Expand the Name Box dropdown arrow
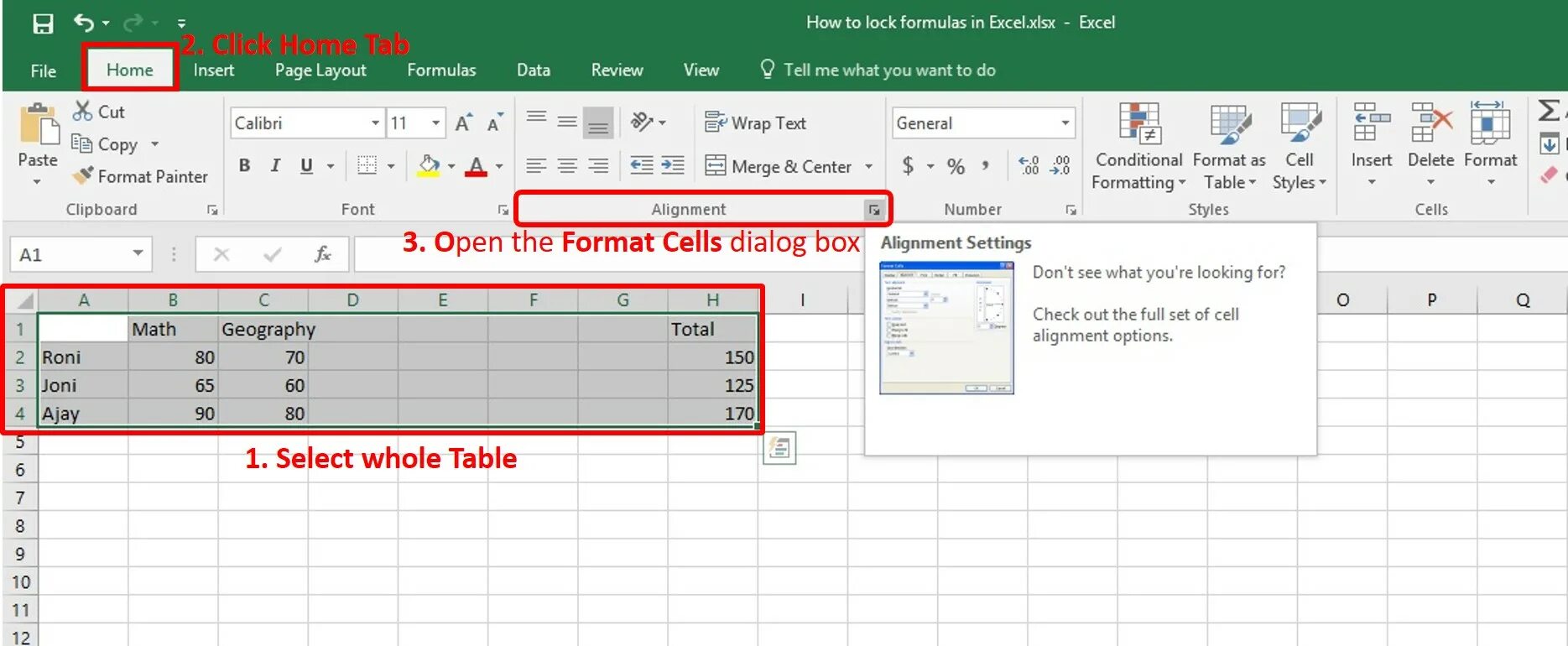1568x646 pixels. click(138, 253)
